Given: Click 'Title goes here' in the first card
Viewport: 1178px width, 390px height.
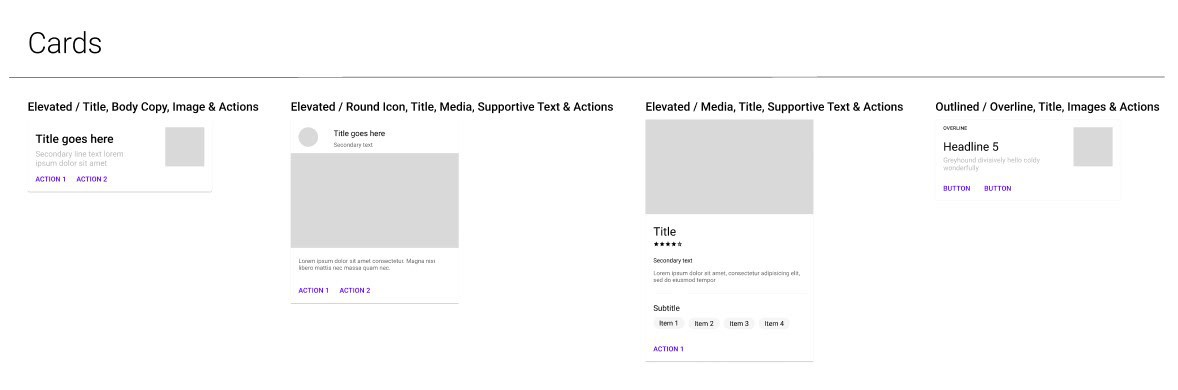Looking at the screenshot, I should coord(74,139).
